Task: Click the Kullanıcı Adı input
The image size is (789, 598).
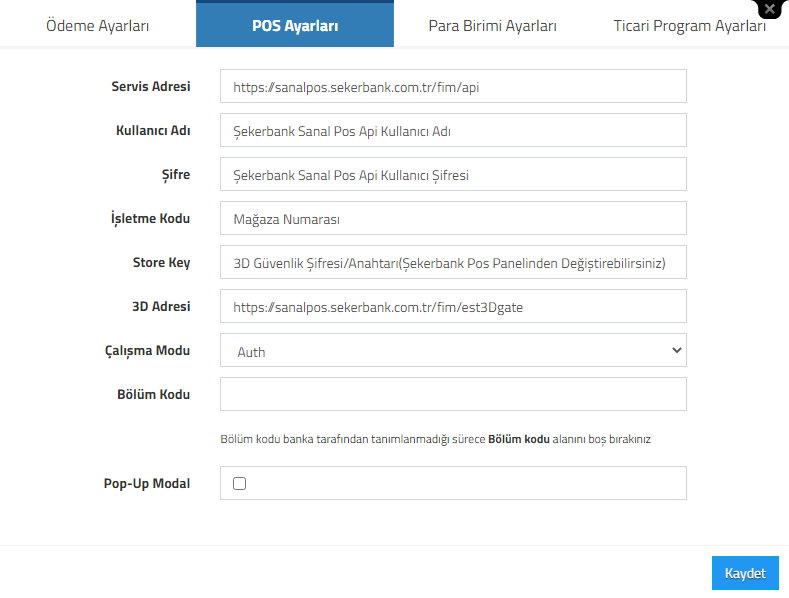Action: point(453,130)
